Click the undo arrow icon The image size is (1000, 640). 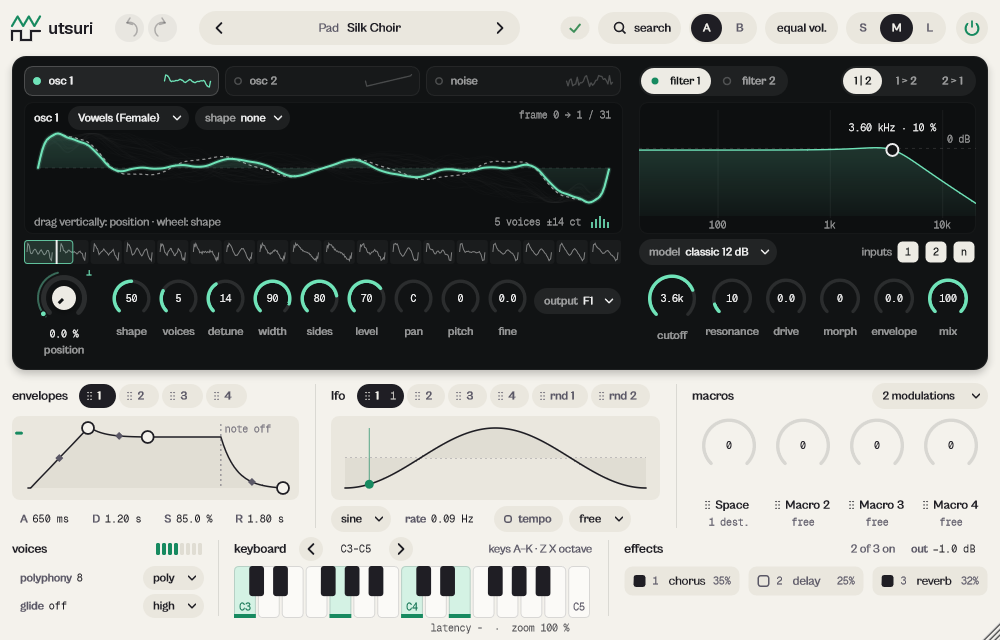tap(130, 28)
